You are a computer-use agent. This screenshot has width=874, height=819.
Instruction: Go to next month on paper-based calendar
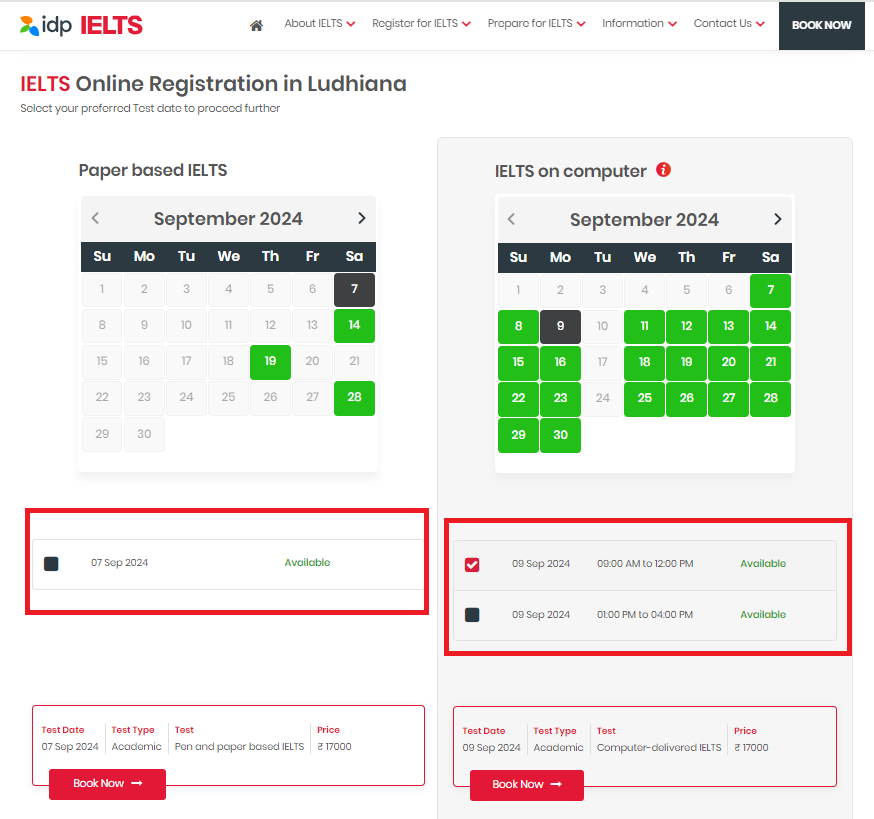[361, 218]
